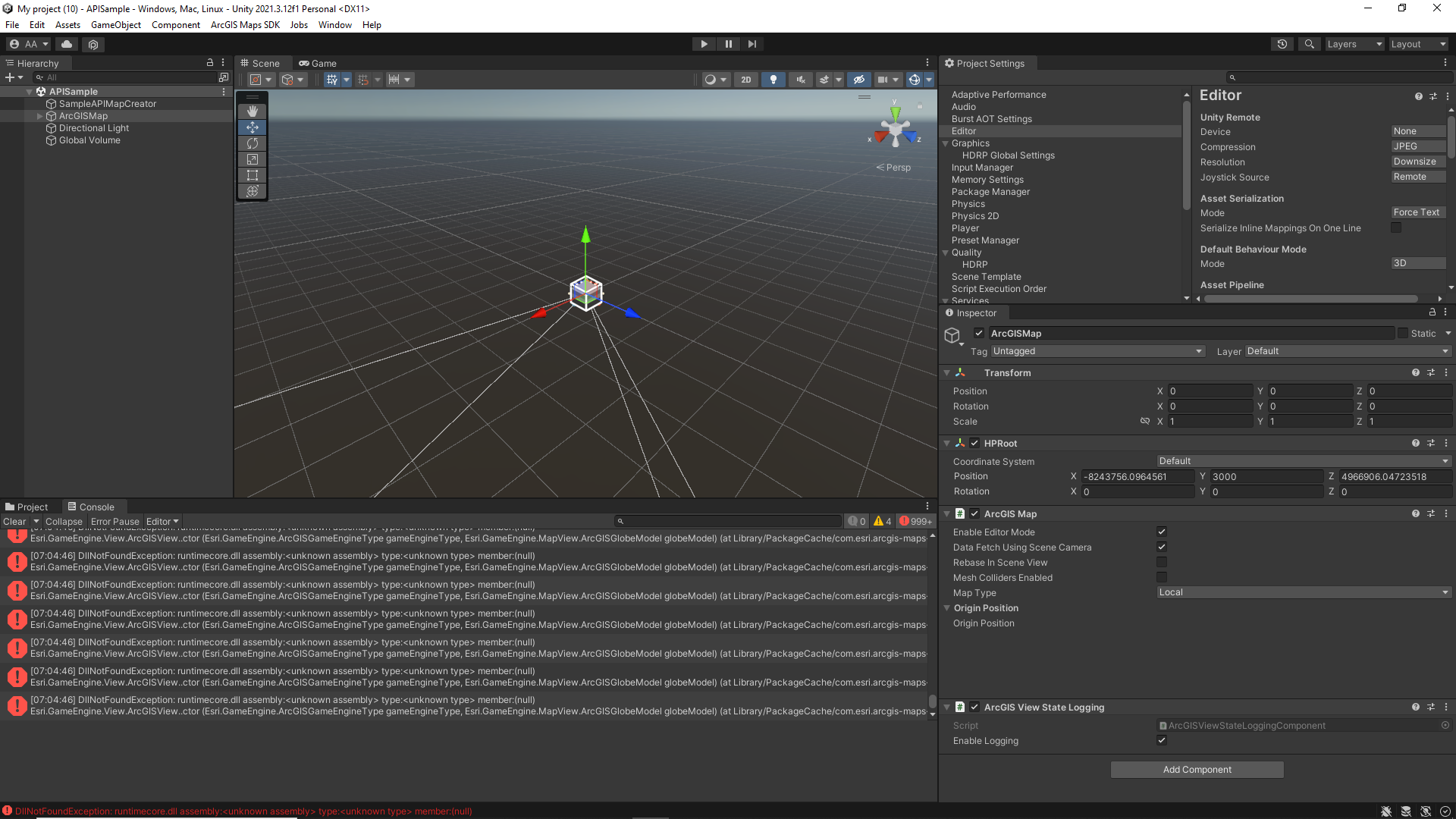Toggle console error count filter 999+
Image resolution: width=1456 pixels, height=819 pixels.
[915, 522]
